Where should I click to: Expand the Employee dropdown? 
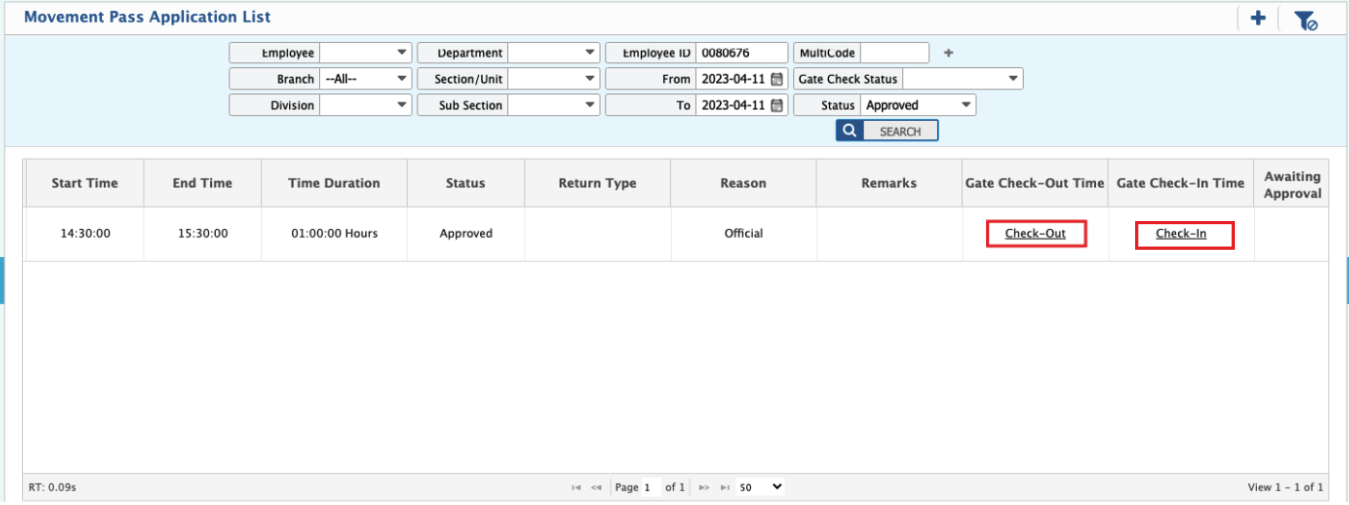[x=366, y=53]
